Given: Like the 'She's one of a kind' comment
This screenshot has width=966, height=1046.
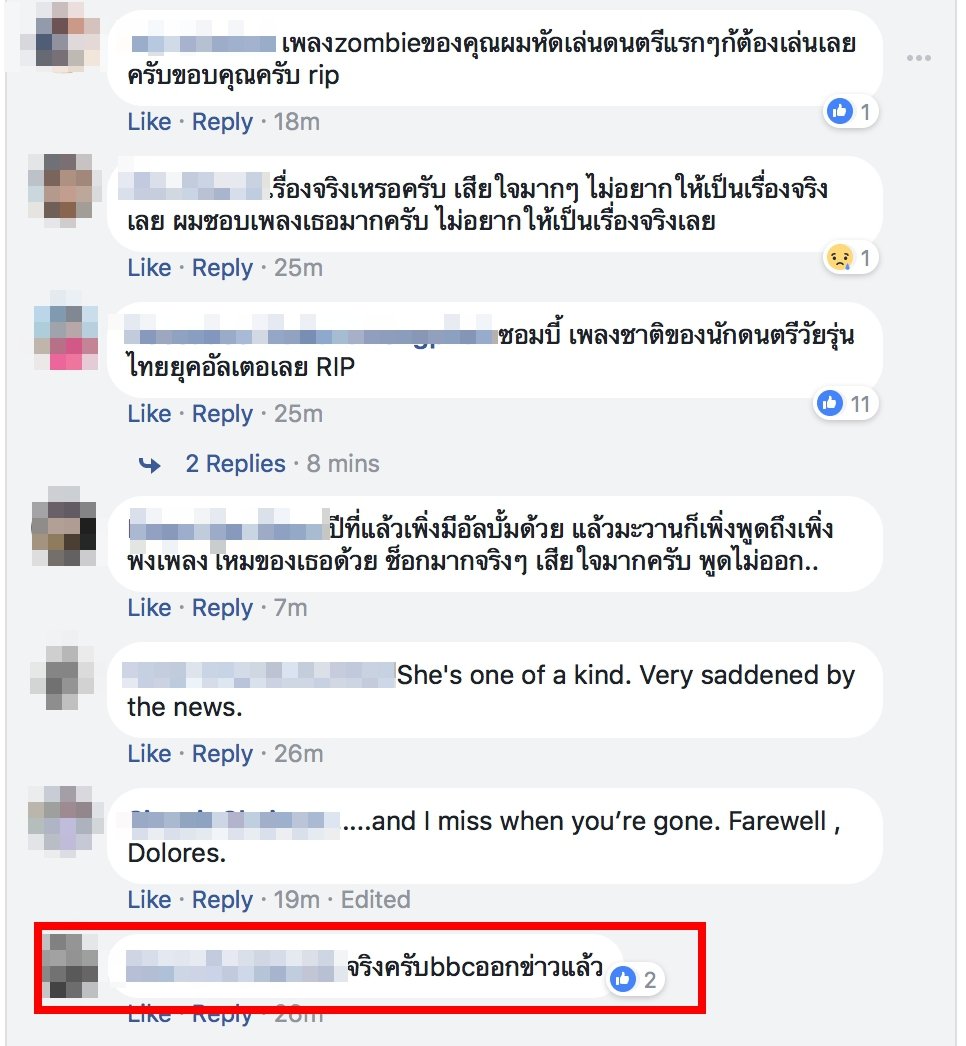Looking at the screenshot, I should [x=149, y=754].
